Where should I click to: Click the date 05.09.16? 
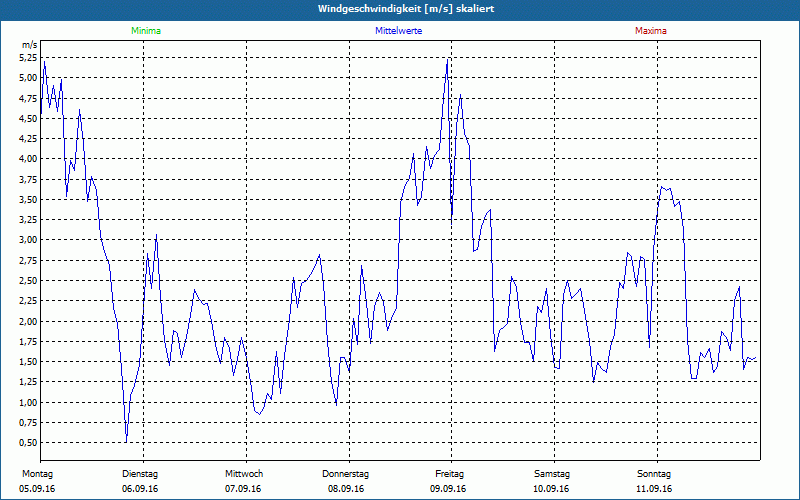pyautogui.click(x=37, y=489)
